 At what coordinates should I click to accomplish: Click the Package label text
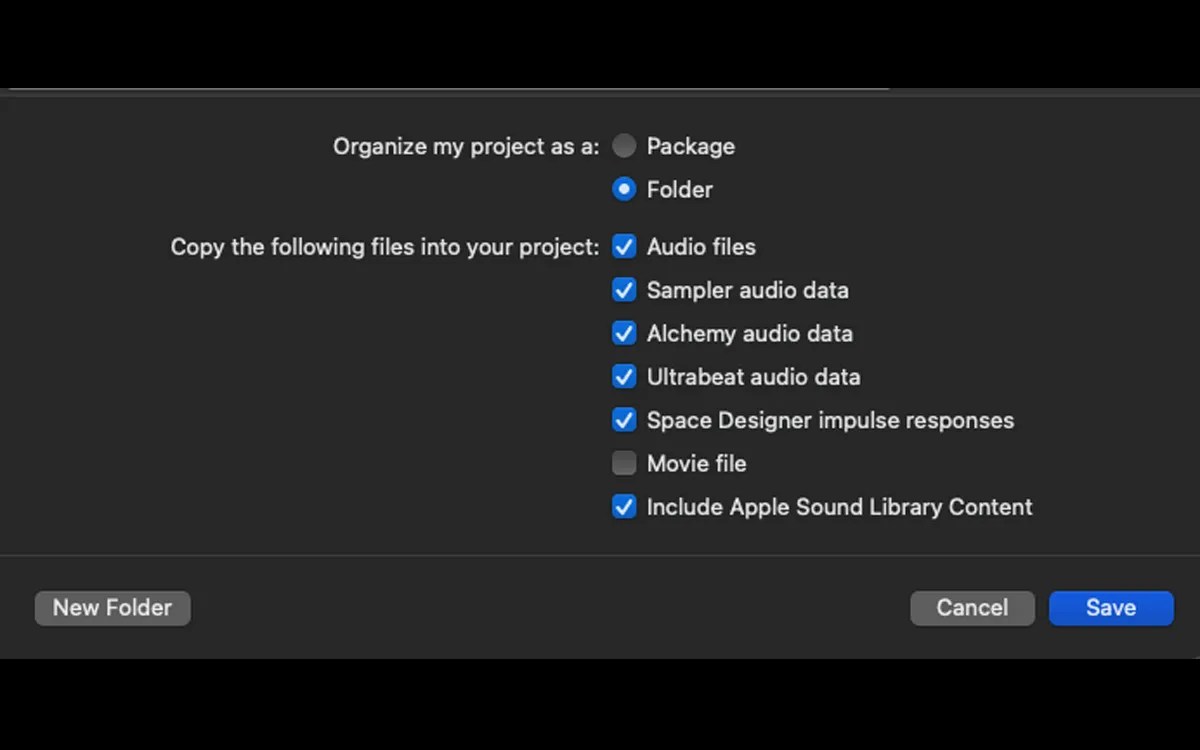691,146
